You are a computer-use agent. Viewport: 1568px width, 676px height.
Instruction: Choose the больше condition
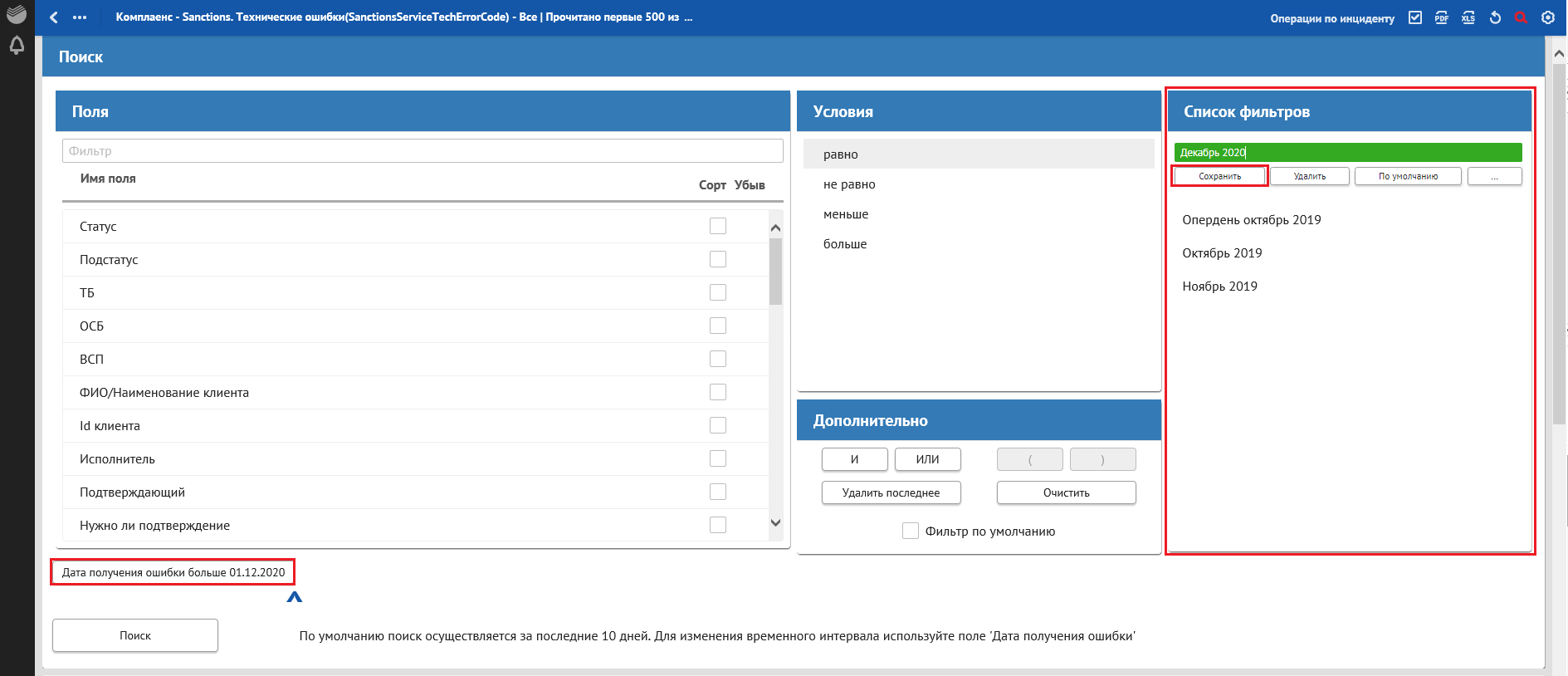(845, 244)
